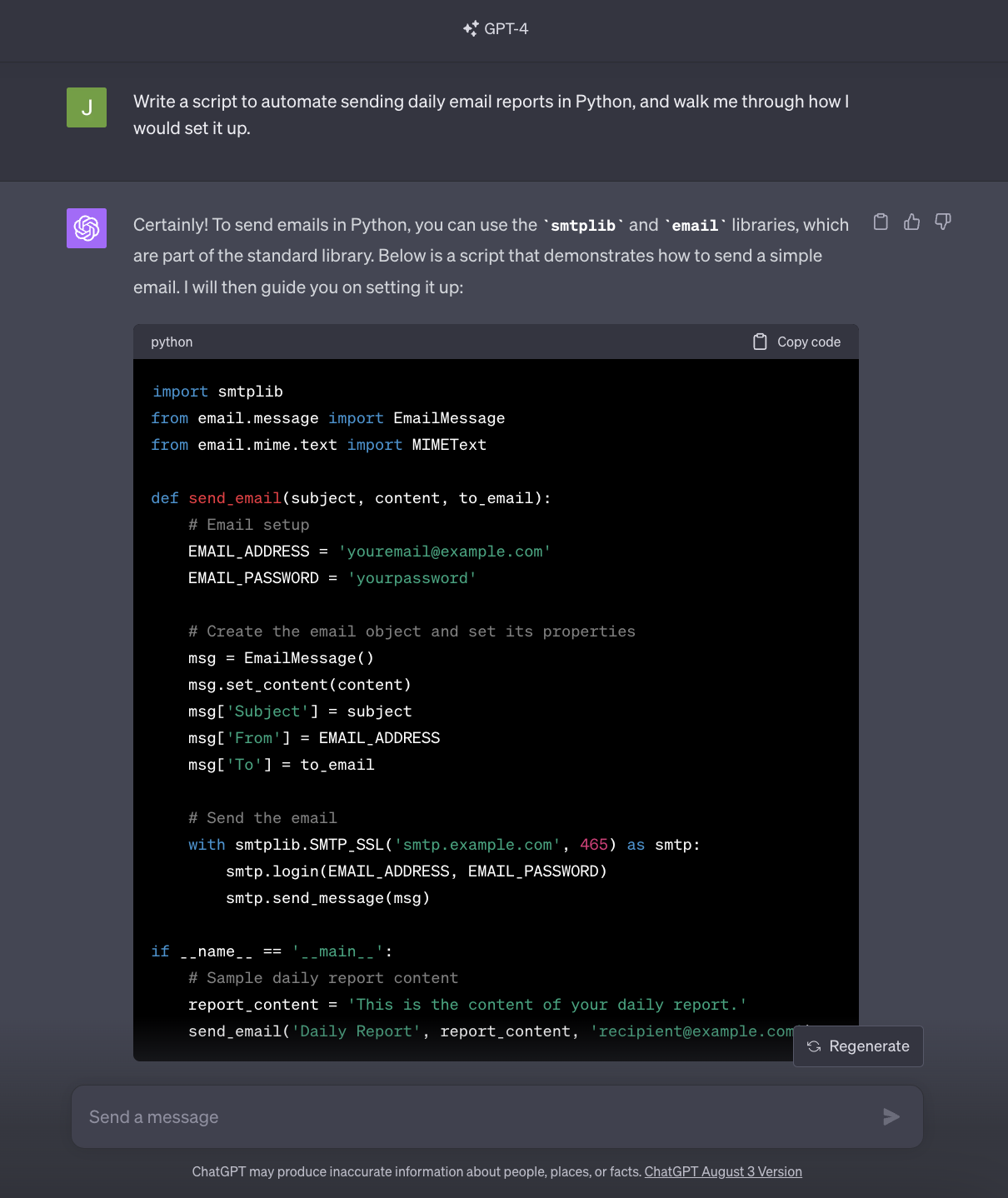
Task: Click the 'yourpassword' string
Action: [x=412, y=578]
